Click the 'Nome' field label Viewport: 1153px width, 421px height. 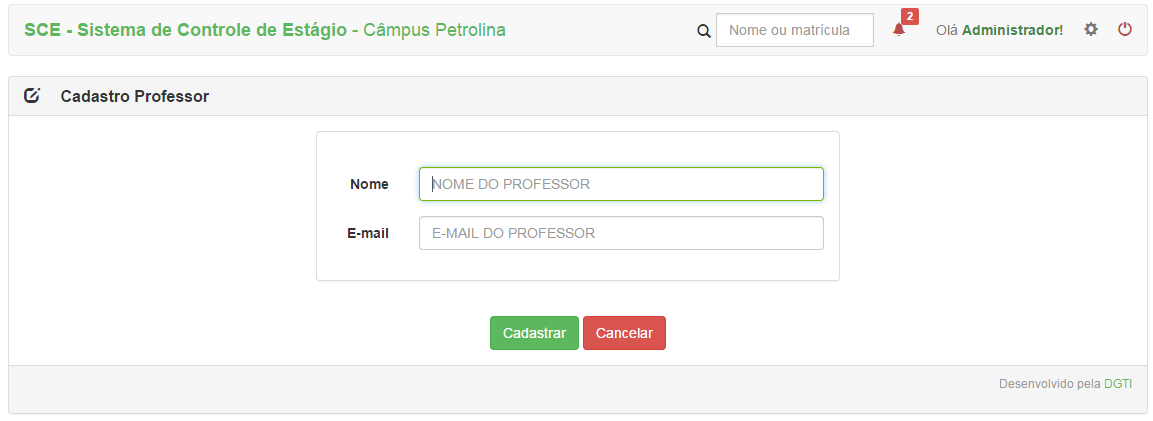tap(369, 184)
